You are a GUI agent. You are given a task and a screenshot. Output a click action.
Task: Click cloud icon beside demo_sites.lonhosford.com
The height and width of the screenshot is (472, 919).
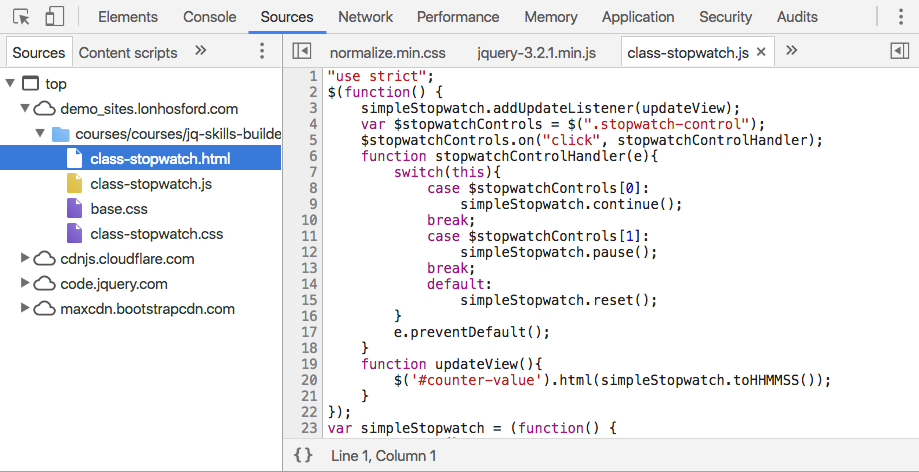45,108
